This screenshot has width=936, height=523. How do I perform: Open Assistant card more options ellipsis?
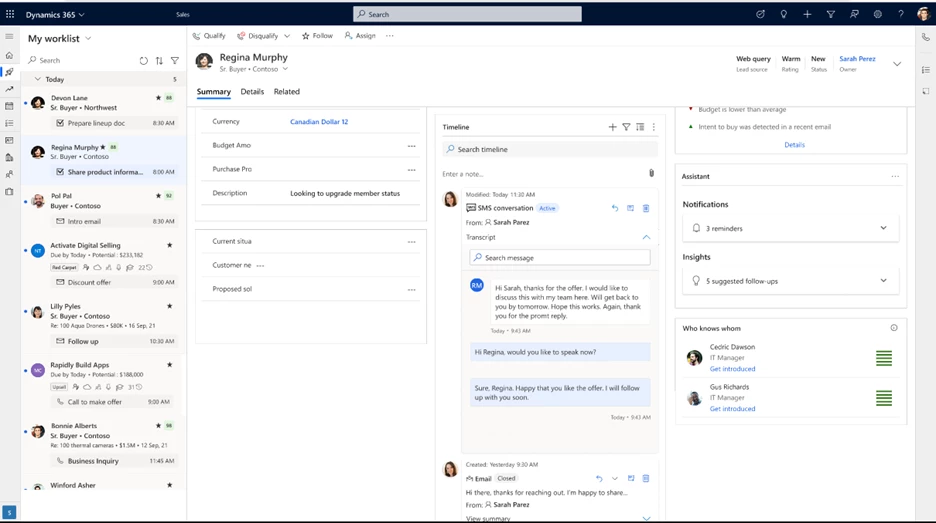895,176
